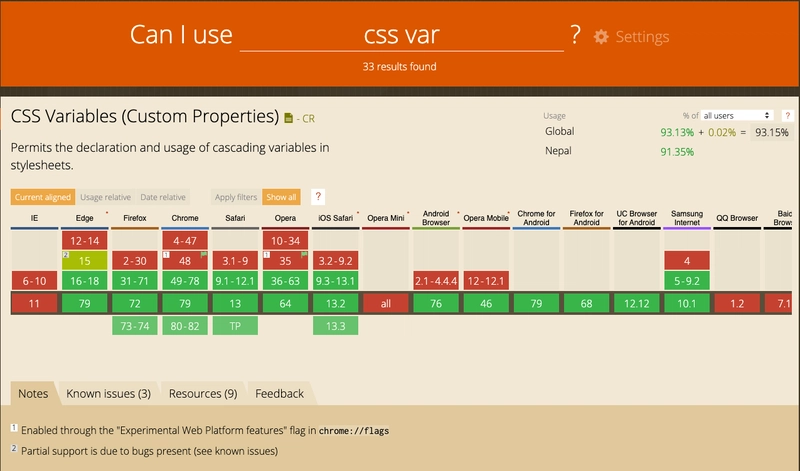The height and width of the screenshot is (471, 800).
Task: Click the Firefox for Android header
Action: pos(587,218)
